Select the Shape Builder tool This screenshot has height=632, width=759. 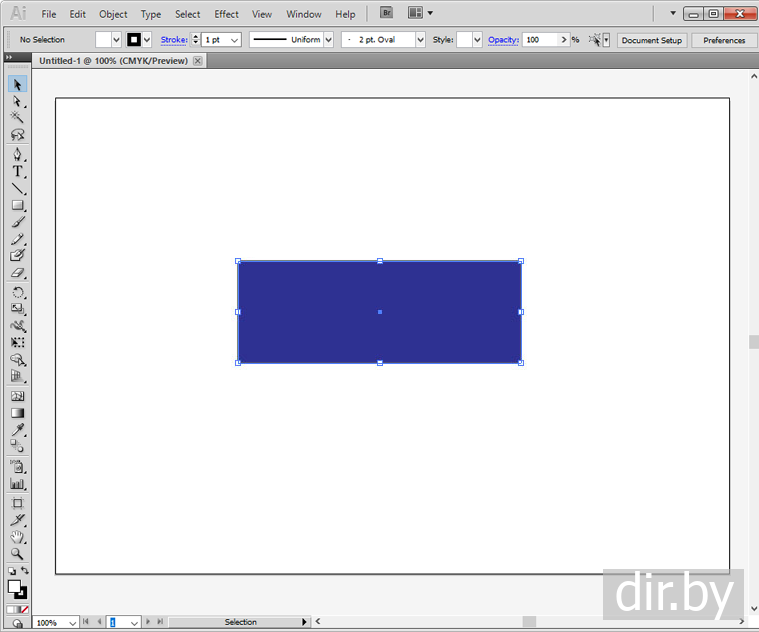click(x=17, y=360)
